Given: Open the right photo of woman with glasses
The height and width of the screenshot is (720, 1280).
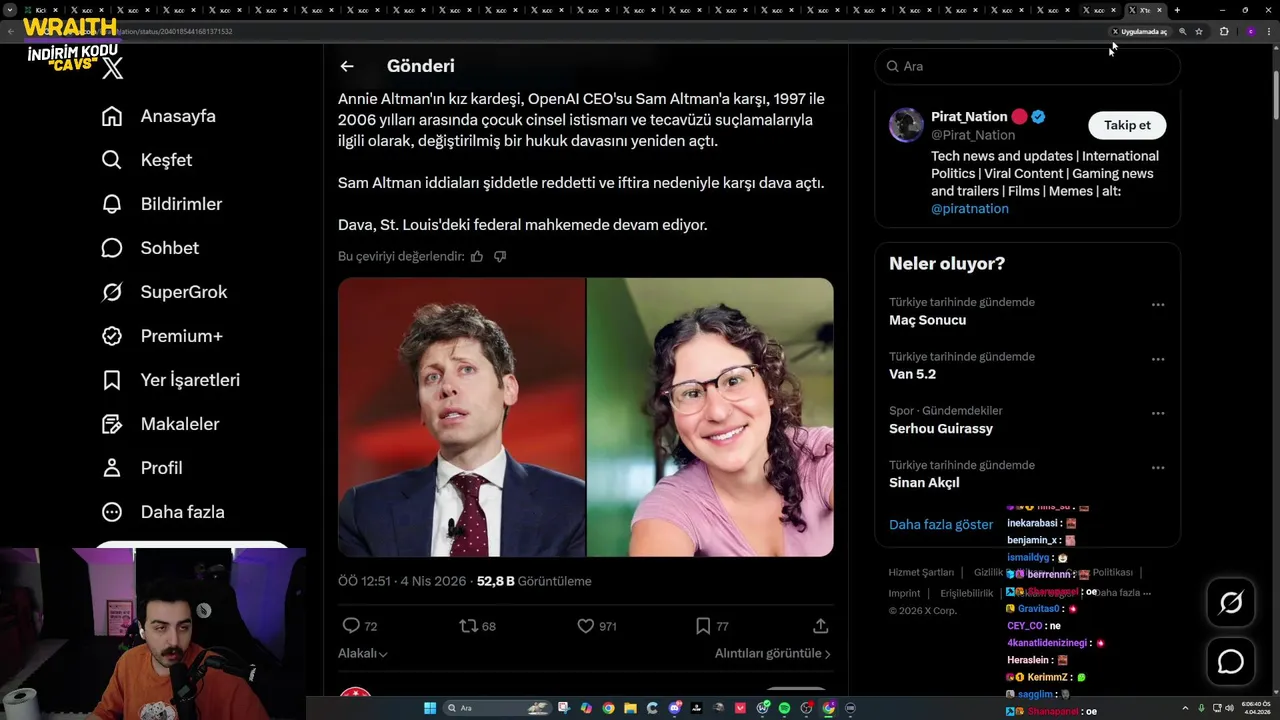Looking at the screenshot, I should point(710,417).
